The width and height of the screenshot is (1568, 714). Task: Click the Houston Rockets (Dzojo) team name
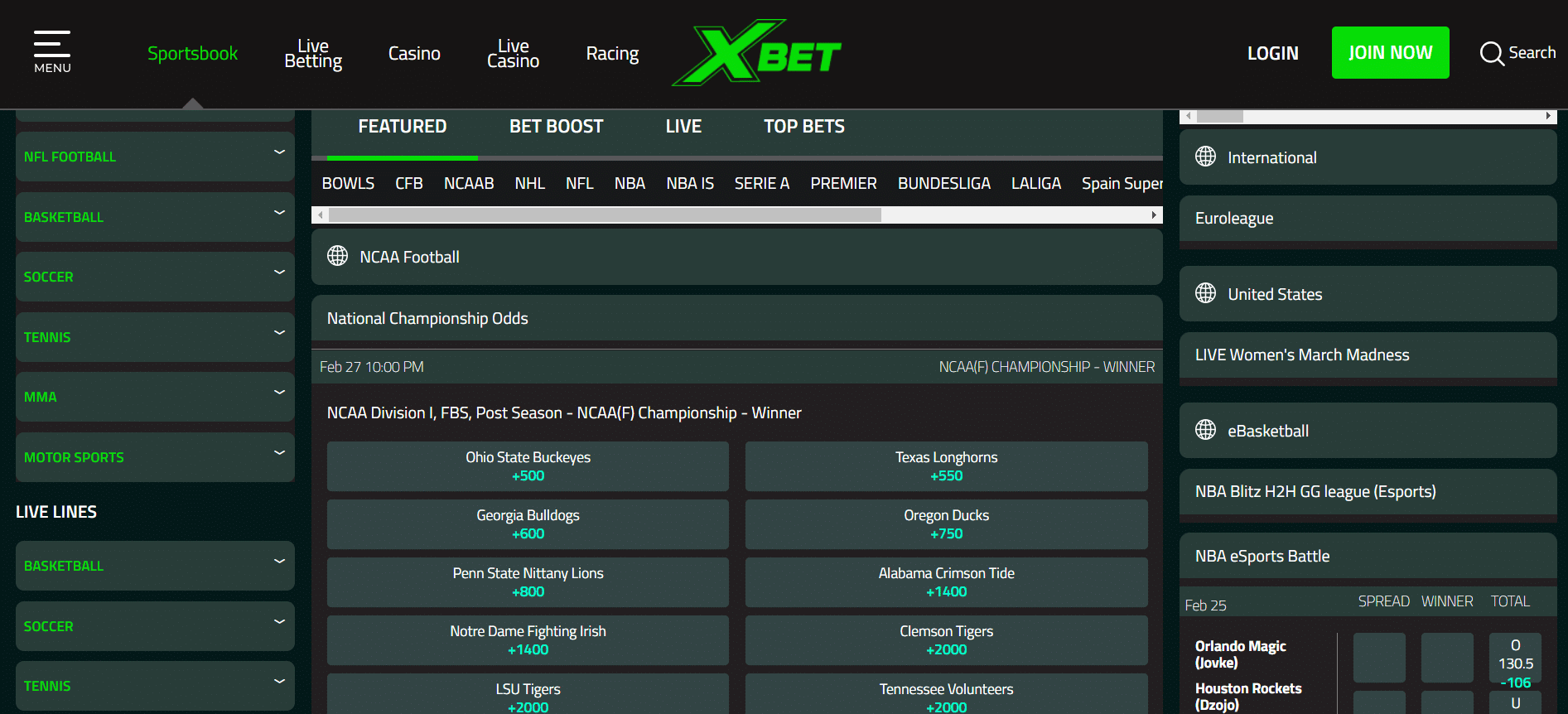pyautogui.click(x=1248, y=697)
